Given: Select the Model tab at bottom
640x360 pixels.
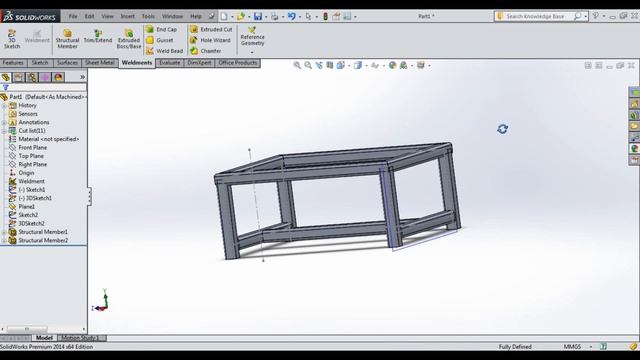Looking at the screenshot, I should (x=44, y=338).
